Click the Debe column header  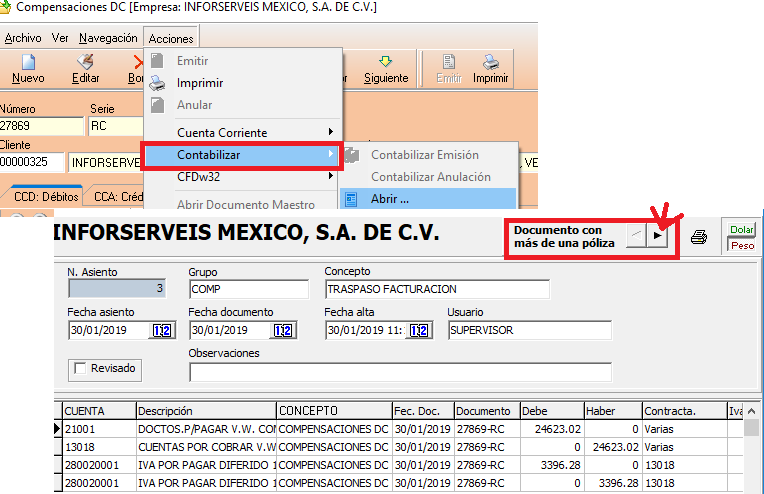click(x=552, y=411)
